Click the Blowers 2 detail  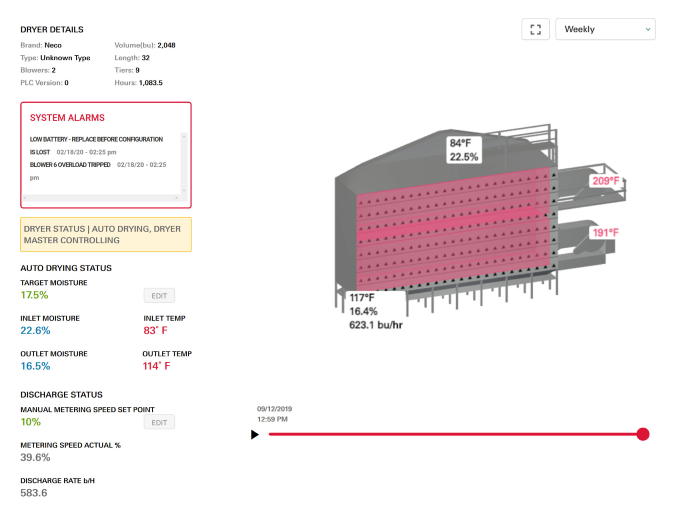click(38, 70)
